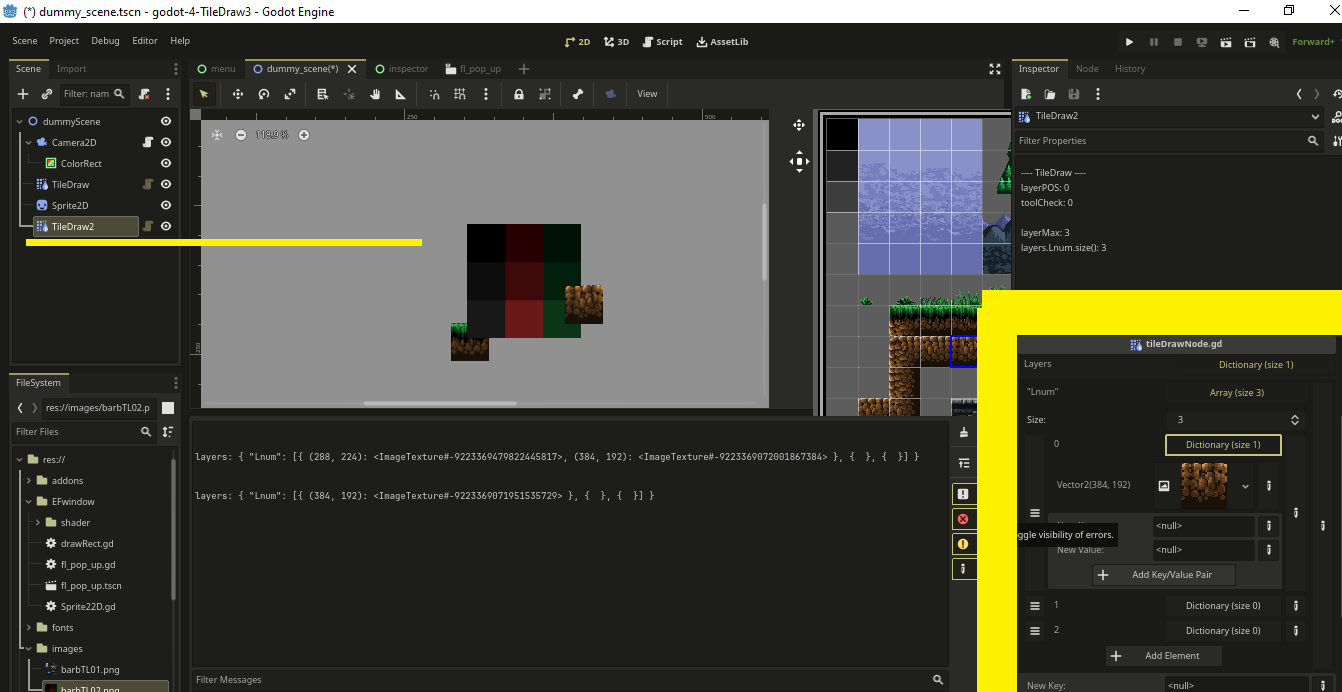The width and height of the screenshot is (1342, 692).
Task: Click the group selected nodes icon
Action: (x=545, y=94)
